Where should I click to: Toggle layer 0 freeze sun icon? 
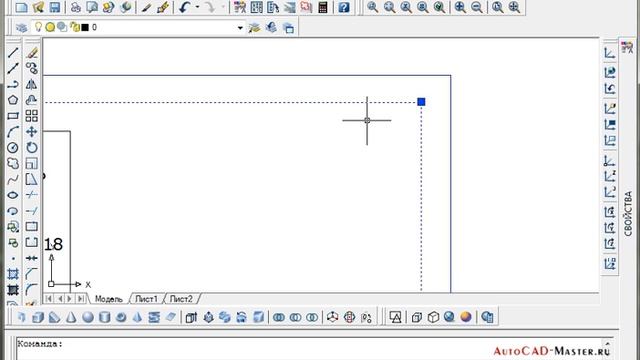50,27
